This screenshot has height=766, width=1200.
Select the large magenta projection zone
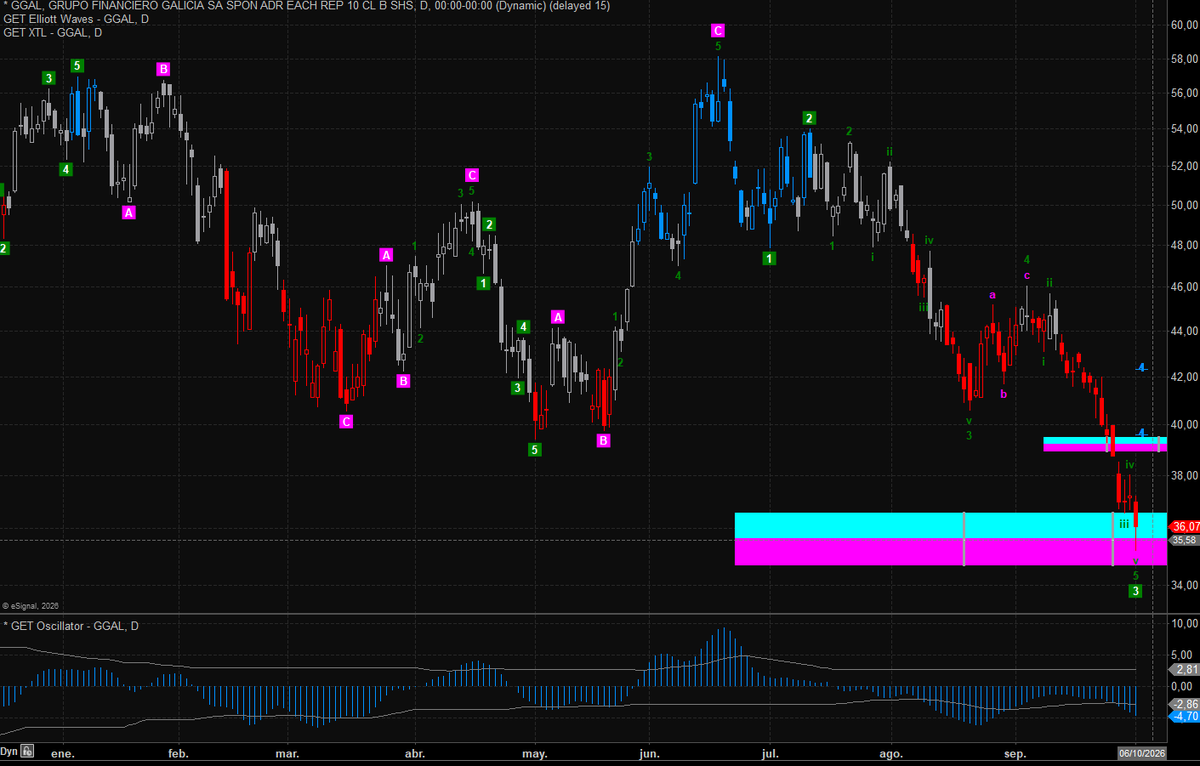coord(950,552)
